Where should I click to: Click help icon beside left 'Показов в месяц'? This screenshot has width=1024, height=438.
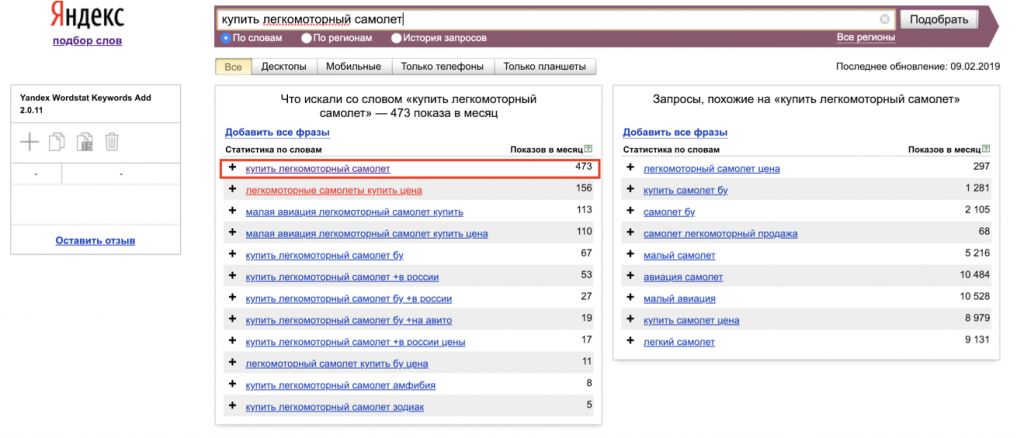tap(588, 149)
